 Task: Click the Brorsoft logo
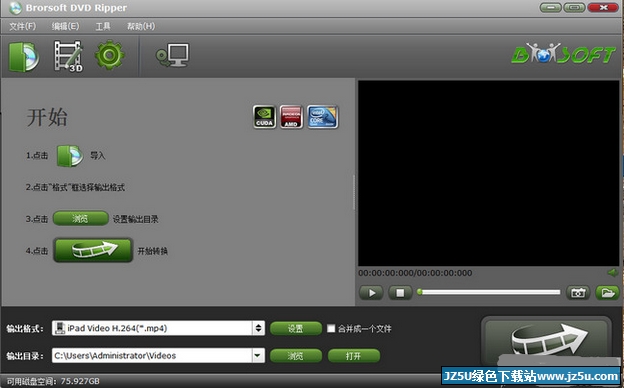click(563, 54)
